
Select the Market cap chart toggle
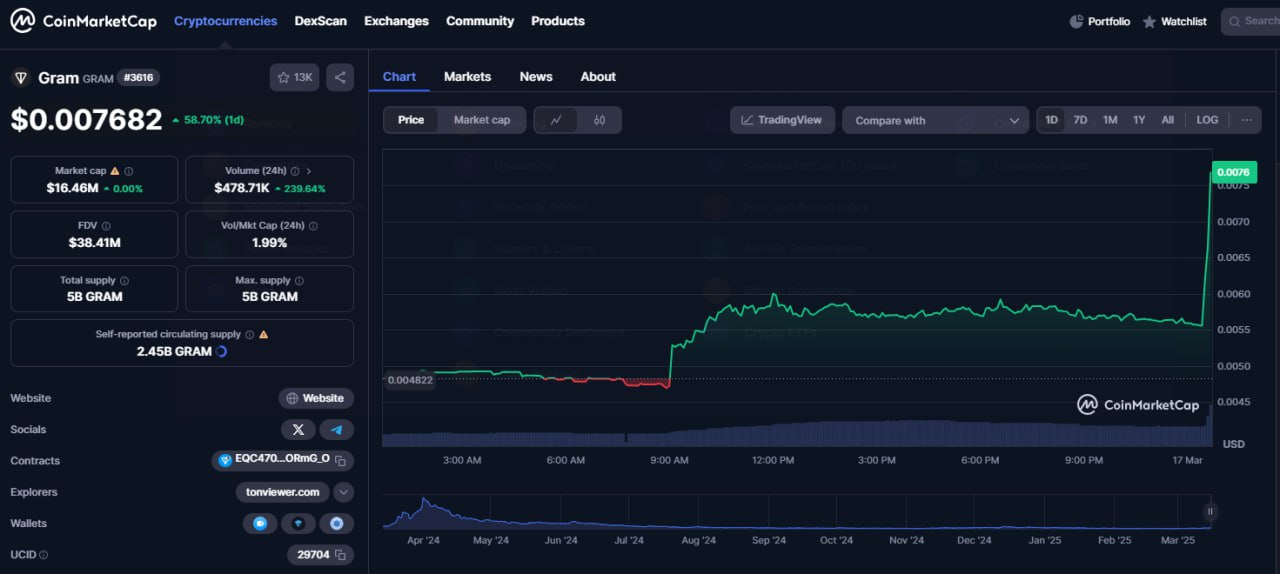[482, 120]
